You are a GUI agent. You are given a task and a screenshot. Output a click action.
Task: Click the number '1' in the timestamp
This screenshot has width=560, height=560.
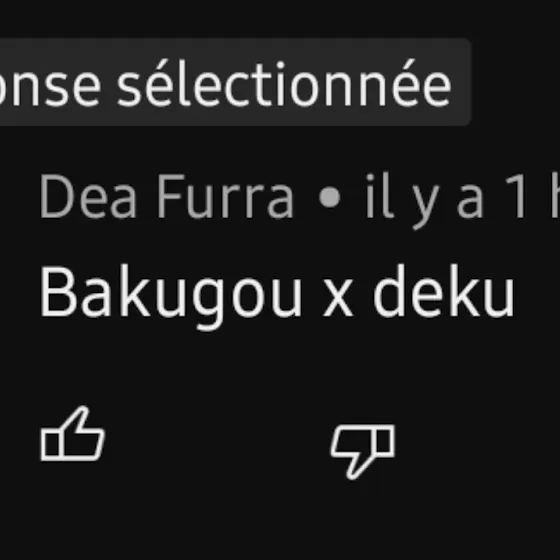516,196
